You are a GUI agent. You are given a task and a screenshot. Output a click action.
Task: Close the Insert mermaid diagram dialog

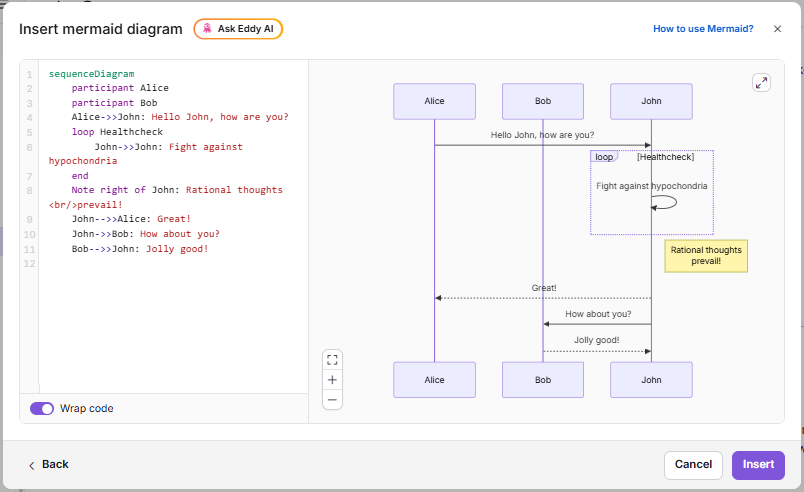777,29
